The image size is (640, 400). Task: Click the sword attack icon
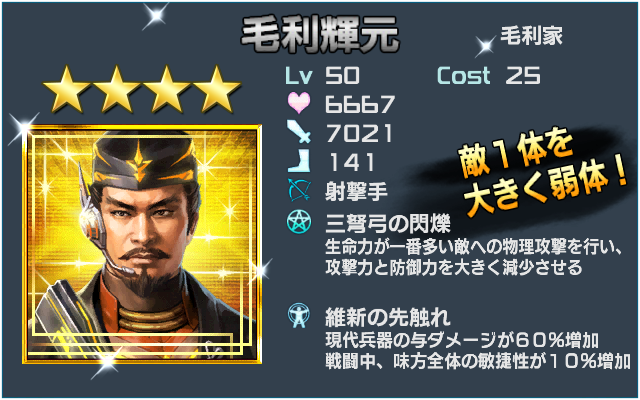[299, 131]
